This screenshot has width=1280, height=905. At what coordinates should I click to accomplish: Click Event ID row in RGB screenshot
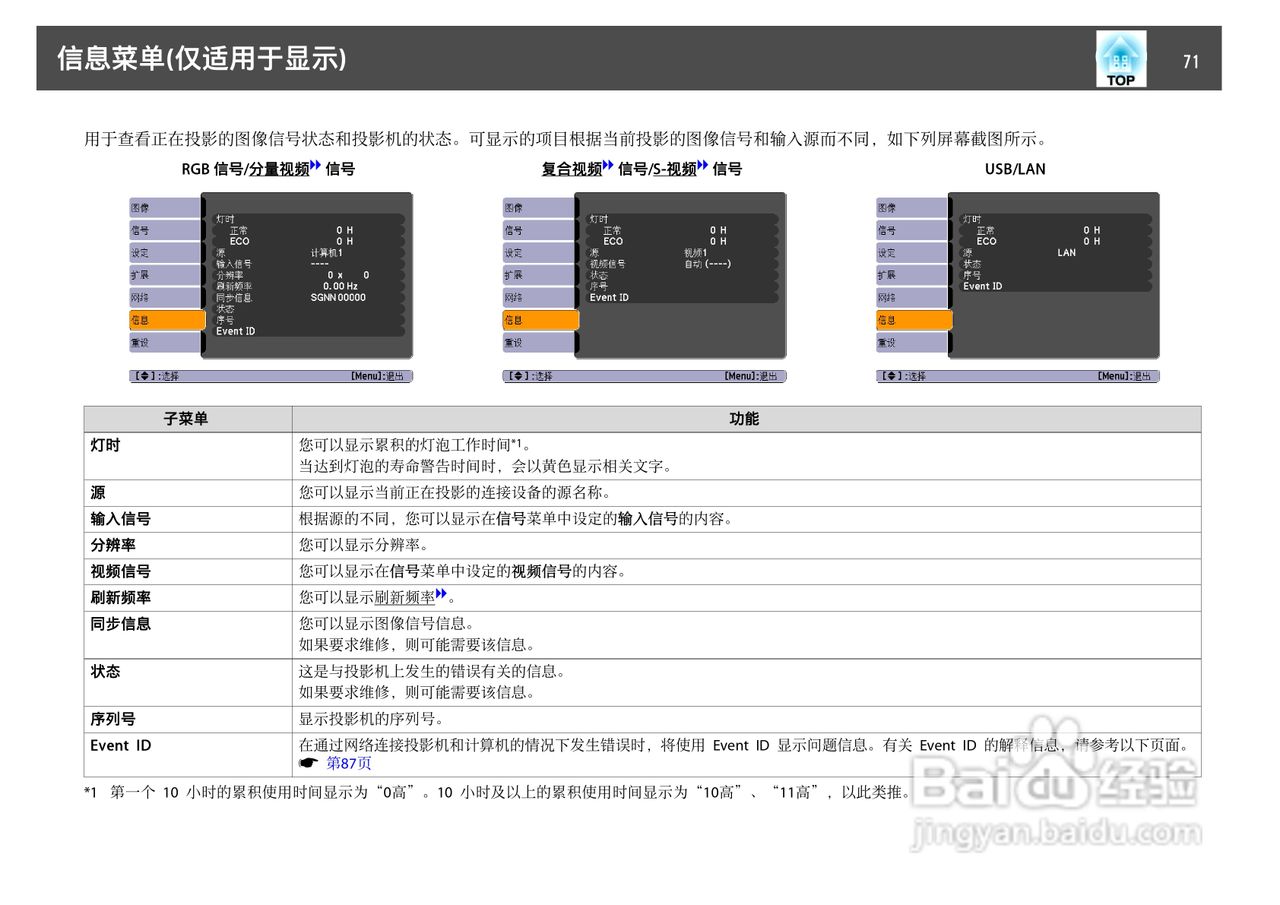coord(310,331)
